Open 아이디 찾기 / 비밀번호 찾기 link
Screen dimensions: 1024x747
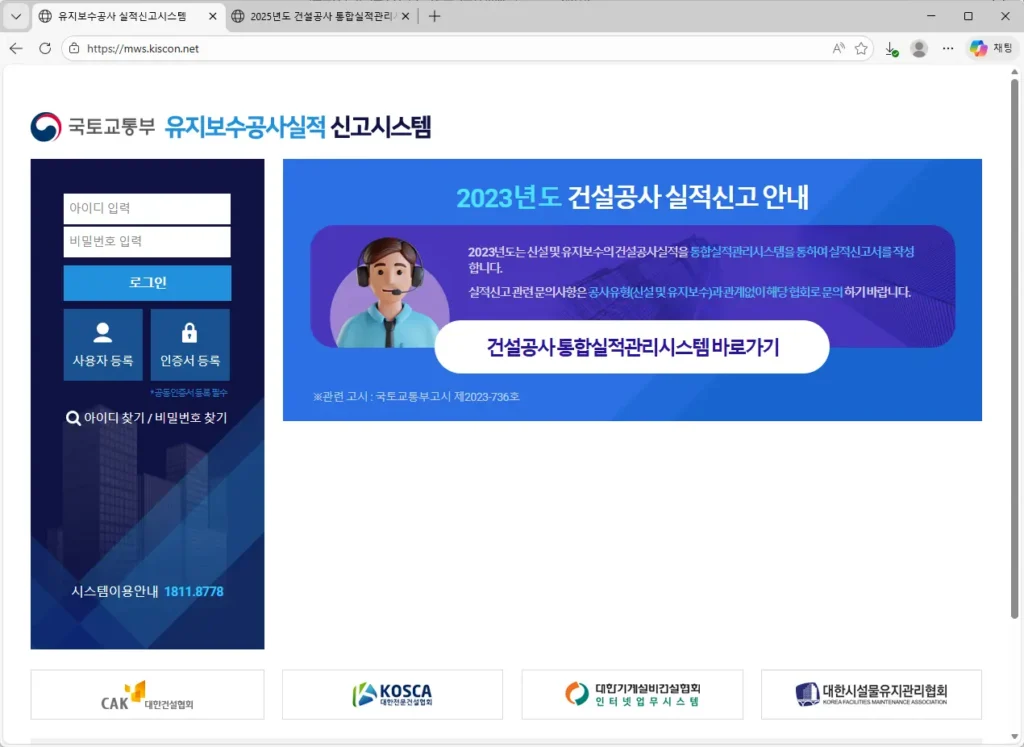tap(147, 418)
